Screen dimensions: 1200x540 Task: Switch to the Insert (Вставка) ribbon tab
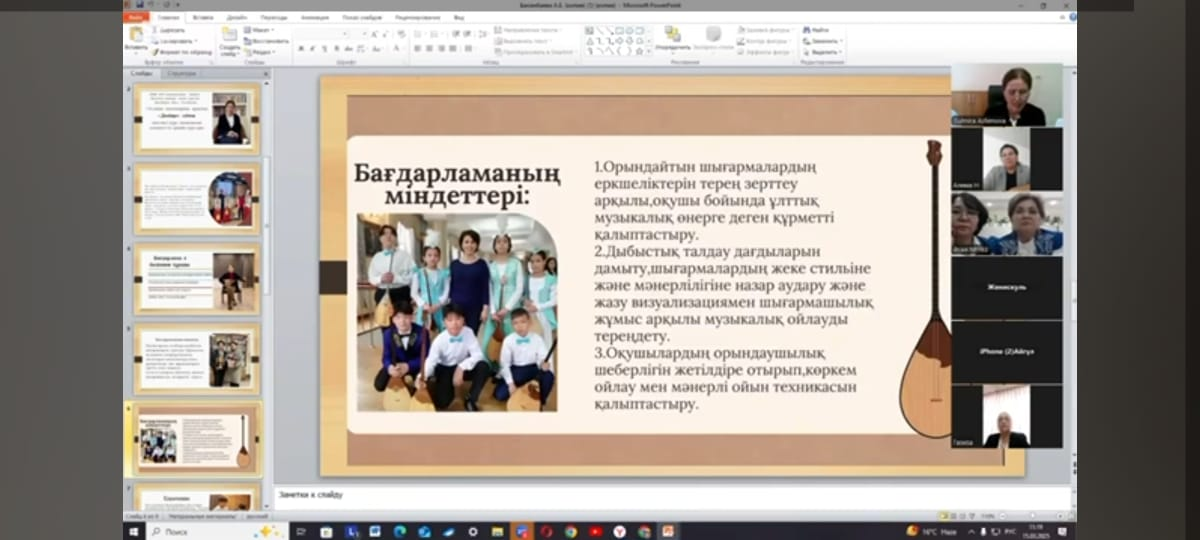point(202,17)
